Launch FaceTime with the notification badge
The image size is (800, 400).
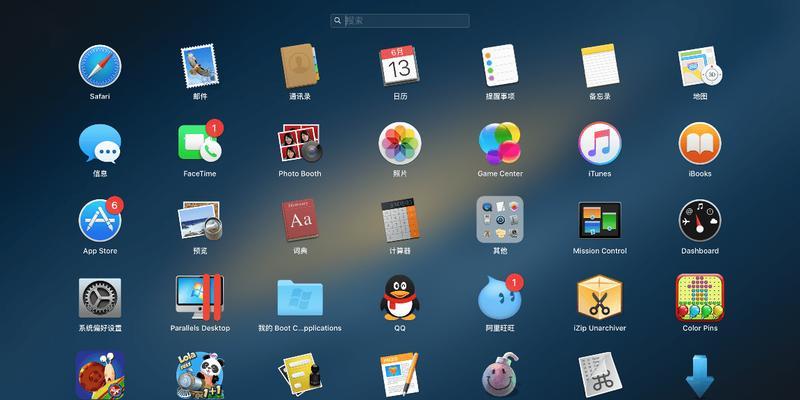pyautogui.click(x=200, y=142)
